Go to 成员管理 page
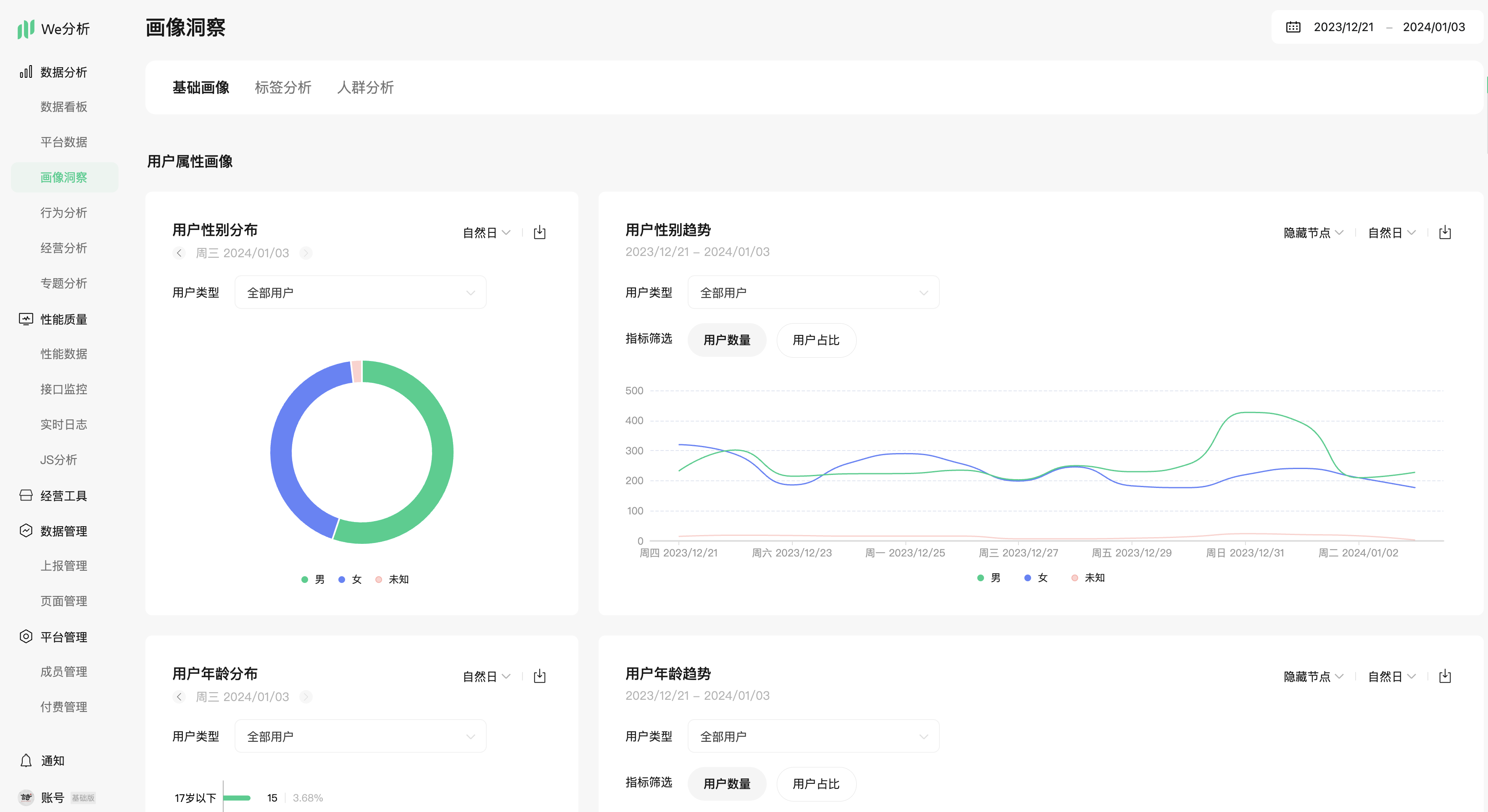The image size is (1488, 812). (x=63, y=672)
